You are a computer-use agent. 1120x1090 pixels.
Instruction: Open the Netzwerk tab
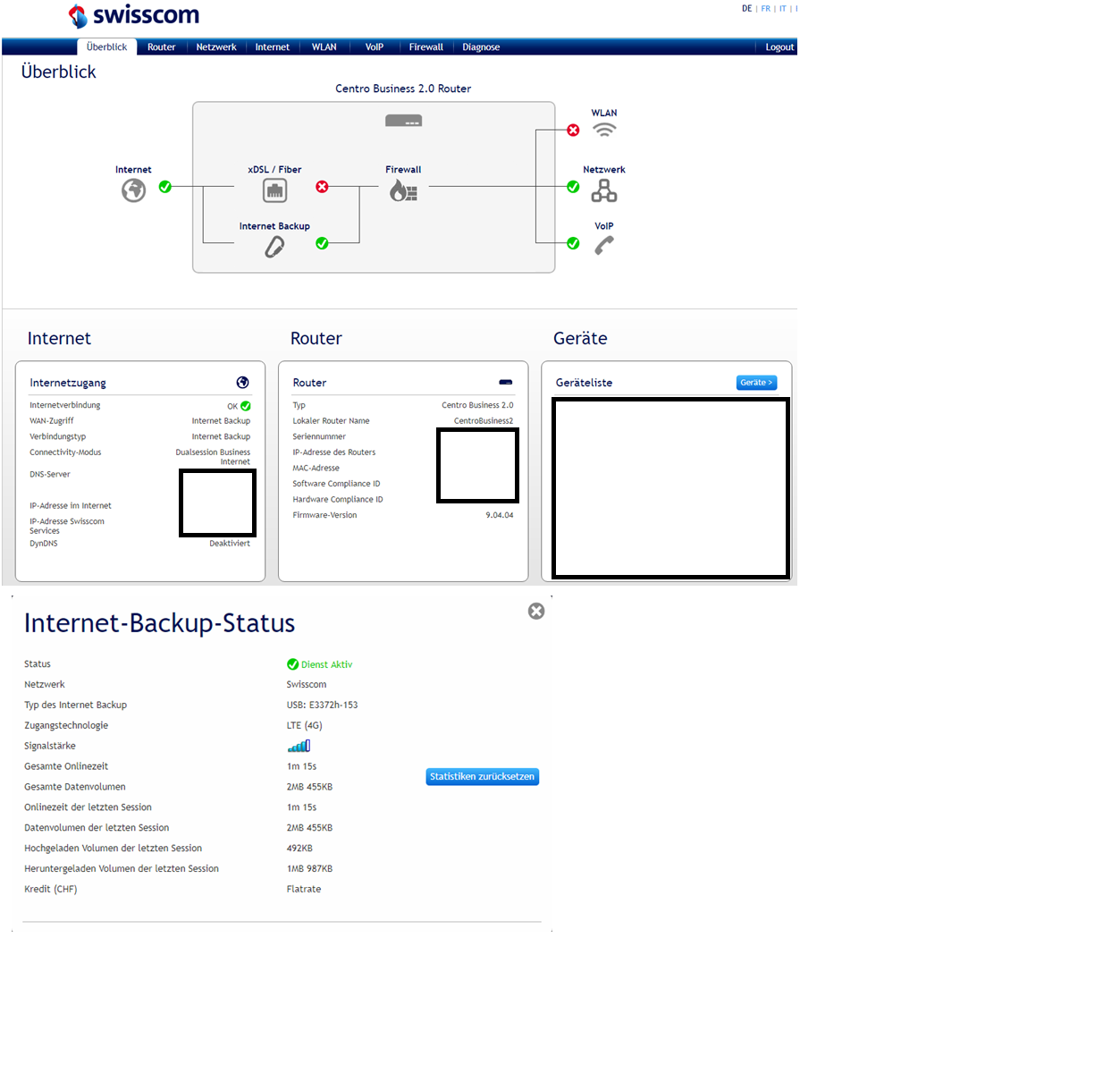click(216, 47)
